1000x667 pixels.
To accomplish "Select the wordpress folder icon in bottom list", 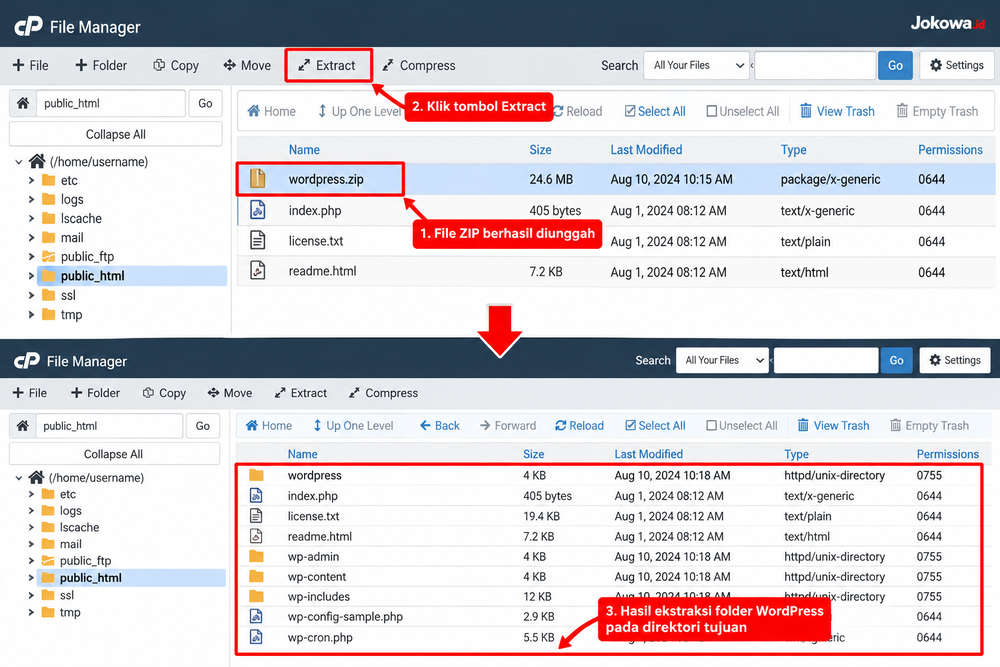I will 256,475.
